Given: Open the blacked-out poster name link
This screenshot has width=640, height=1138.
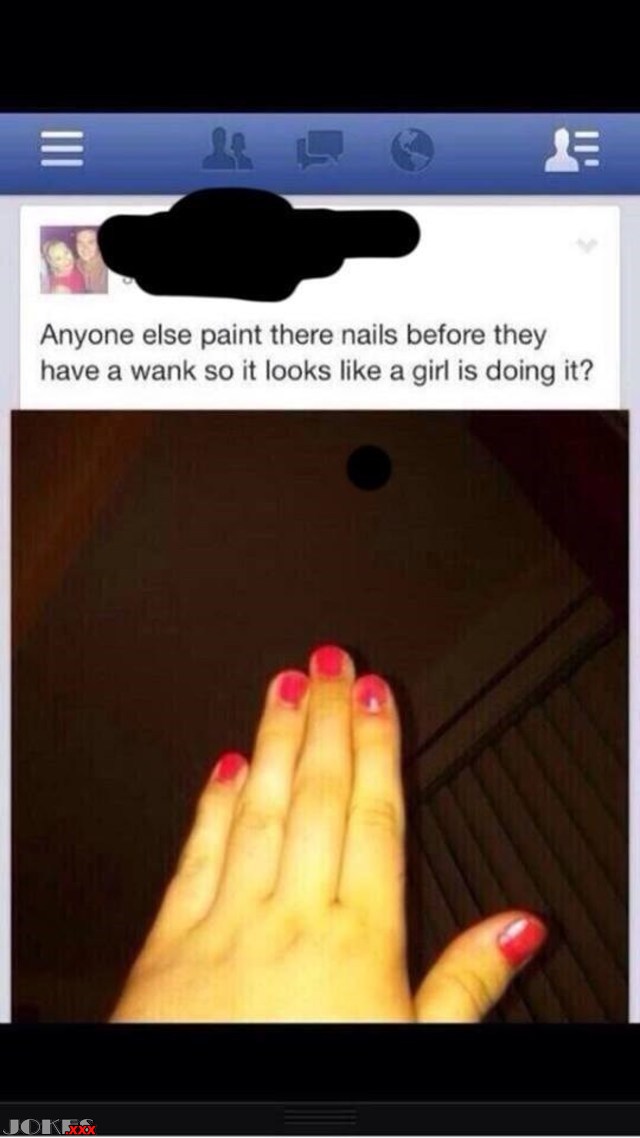Looking at the screenshot, I should (x=258, y=245).
